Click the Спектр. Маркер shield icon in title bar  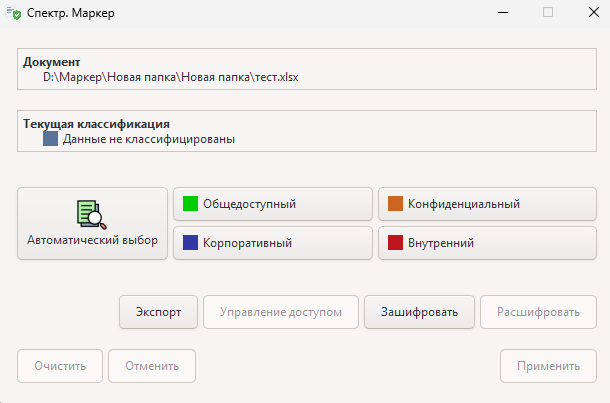click(14, 13)
